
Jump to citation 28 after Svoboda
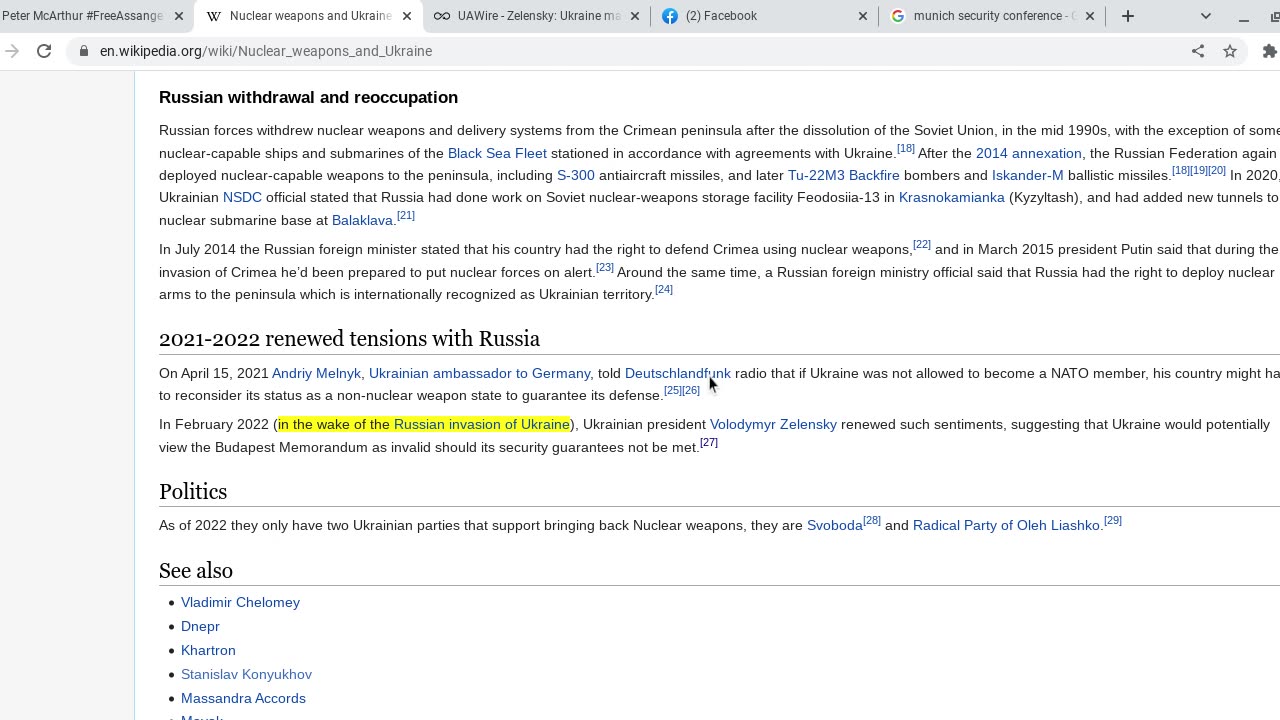(x=872, y=520)
